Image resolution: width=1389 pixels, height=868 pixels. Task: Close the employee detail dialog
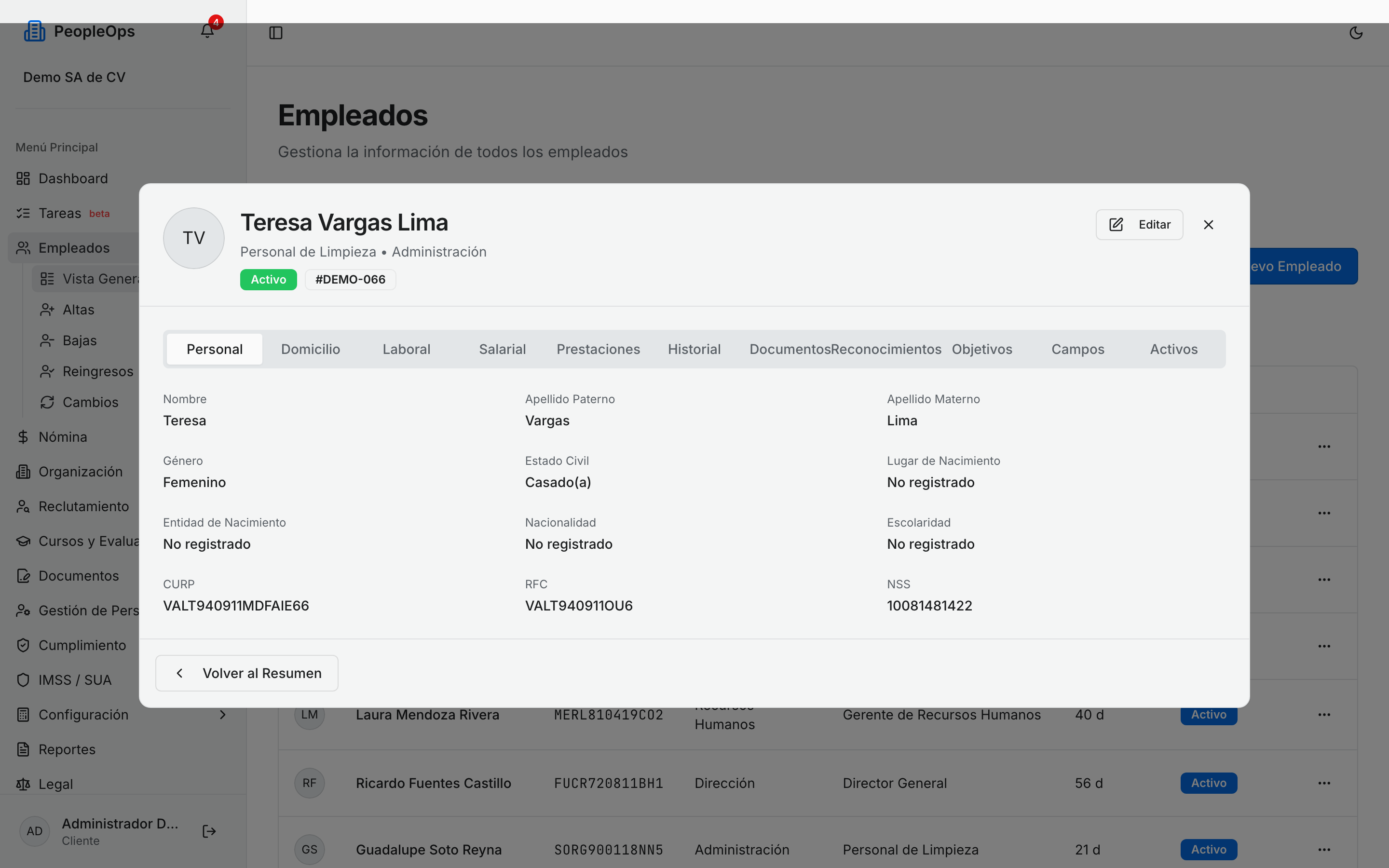click(1208, 224)
